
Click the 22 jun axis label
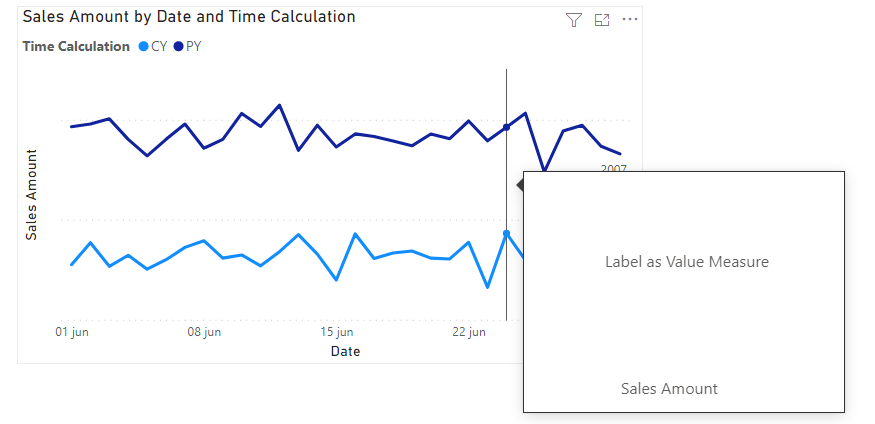point(469,332)
